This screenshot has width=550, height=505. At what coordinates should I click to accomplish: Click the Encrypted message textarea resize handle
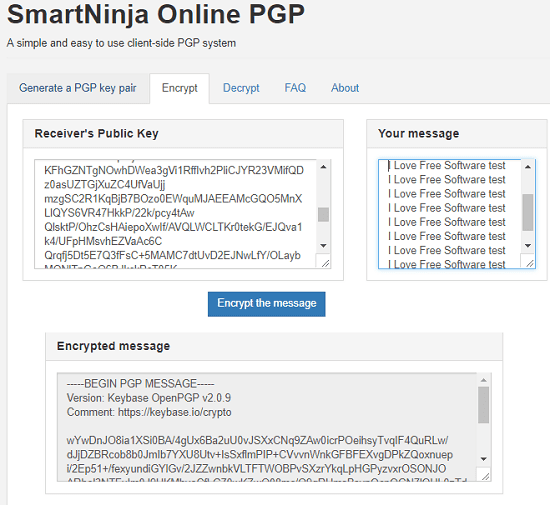(x=485, y=476)
